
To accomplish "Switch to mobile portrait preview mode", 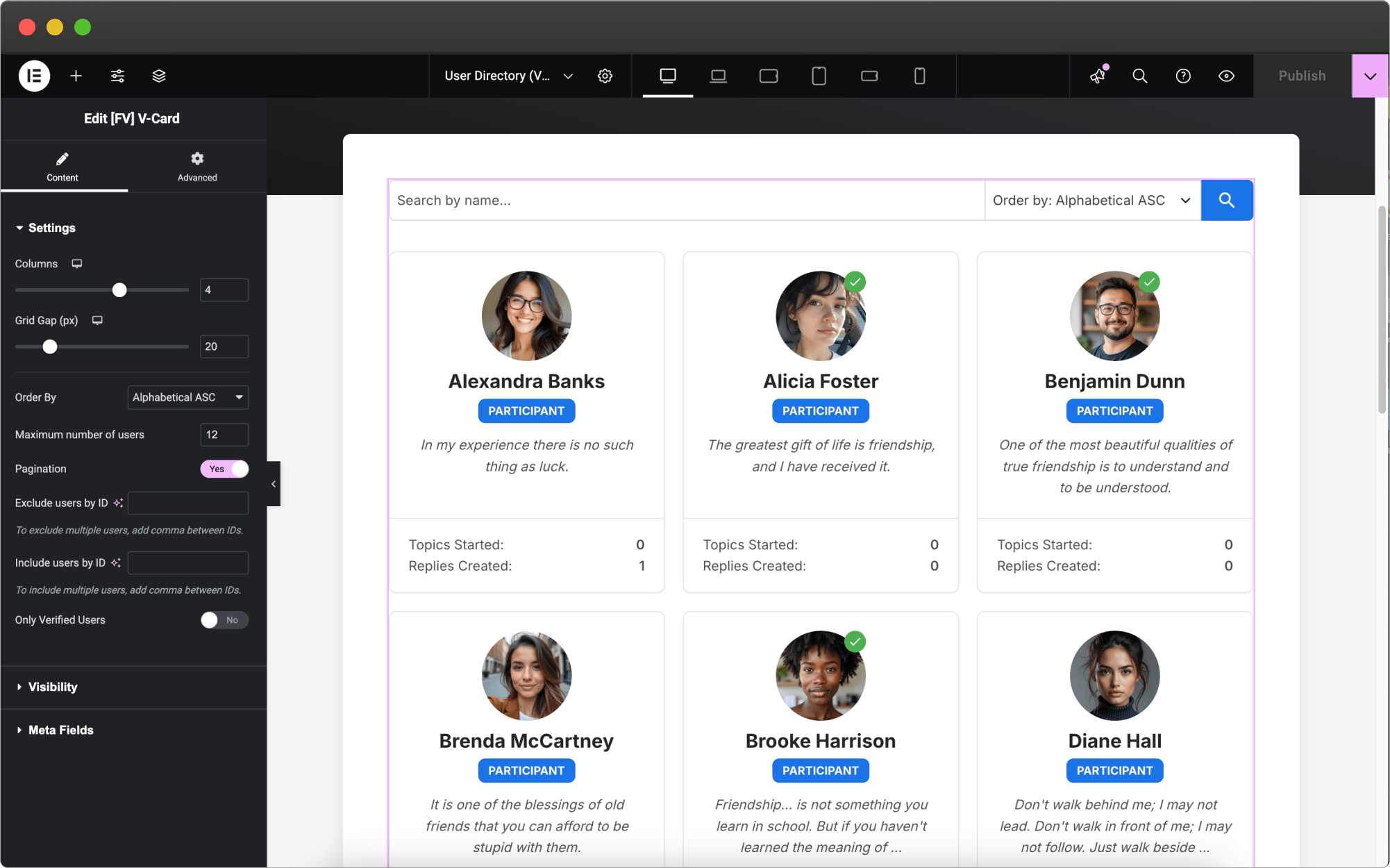I will point(920,76).
